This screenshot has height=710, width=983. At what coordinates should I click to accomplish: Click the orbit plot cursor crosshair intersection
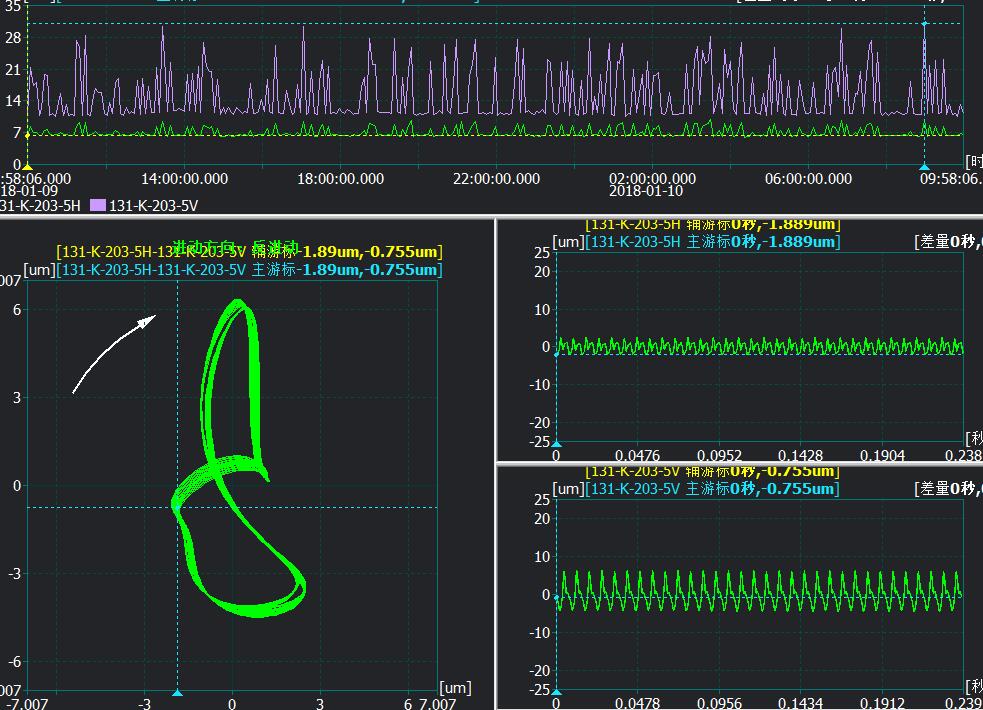coord(177,508)
